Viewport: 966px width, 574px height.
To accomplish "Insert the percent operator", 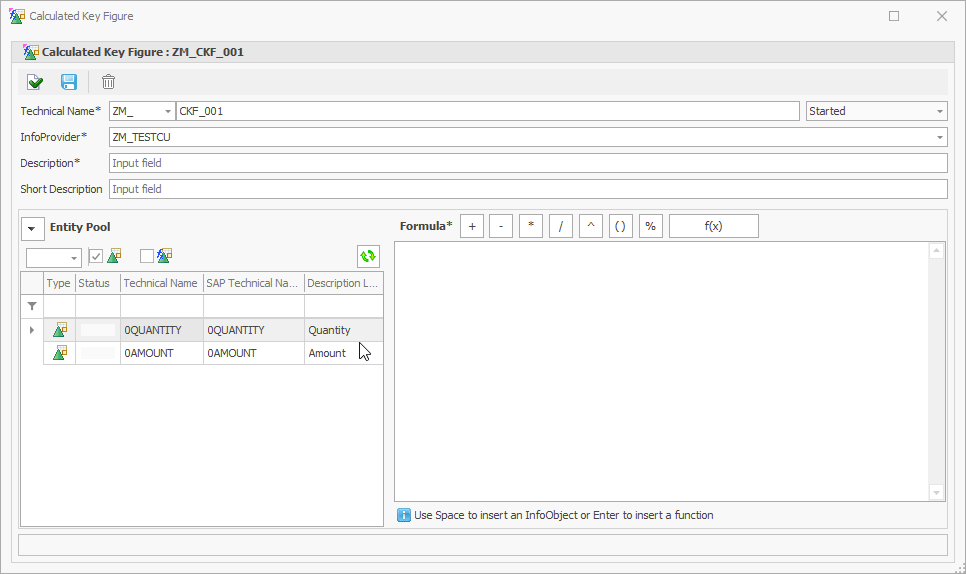I will (650, 226).
